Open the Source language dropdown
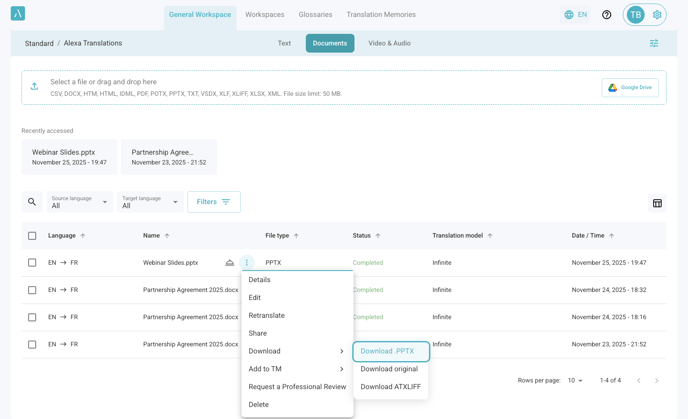Screen dimensions: 688x419 pos(80,202)
